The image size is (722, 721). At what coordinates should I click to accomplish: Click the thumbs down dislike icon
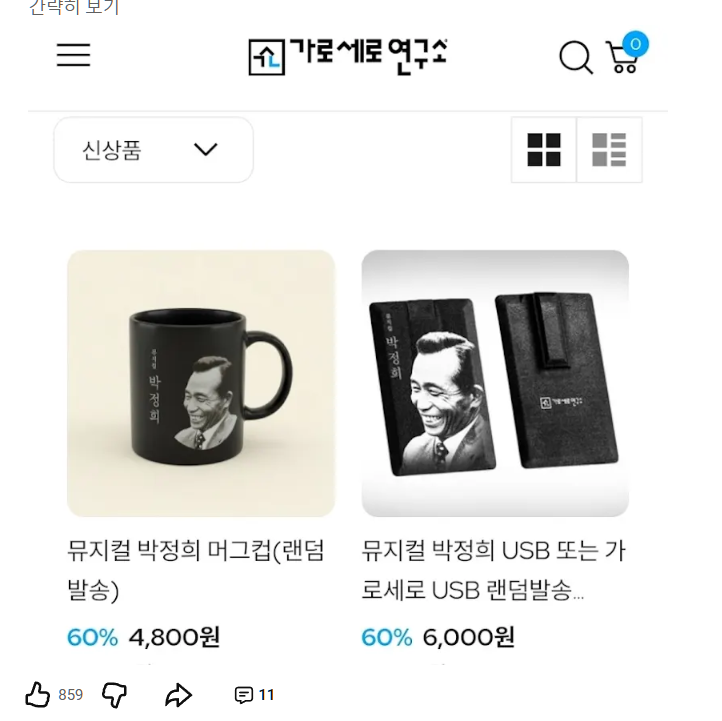pyautogui.click(x=115, y=695)
